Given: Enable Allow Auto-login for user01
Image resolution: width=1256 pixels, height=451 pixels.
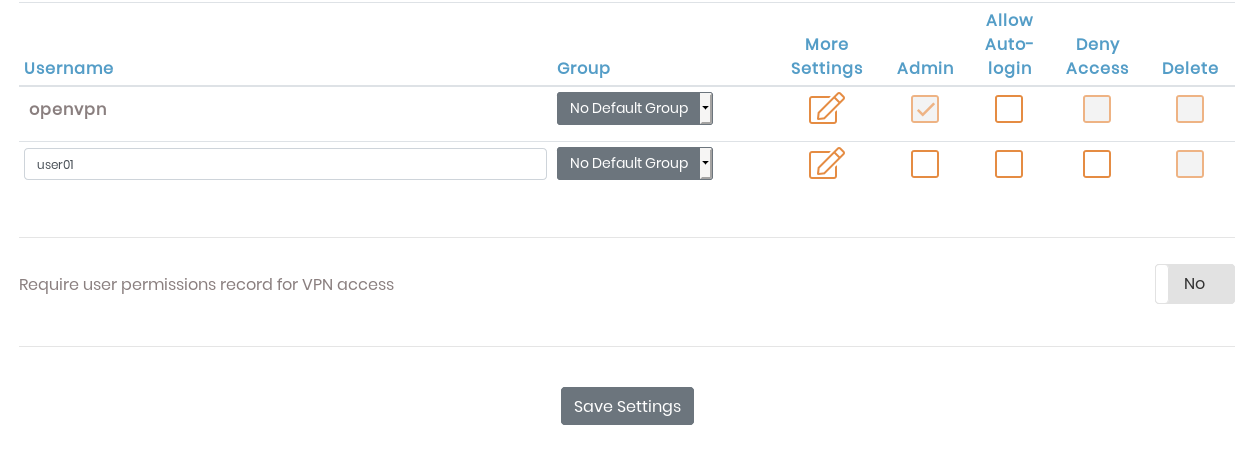Looking at the screenshot, I should [x=1009, y=164].
